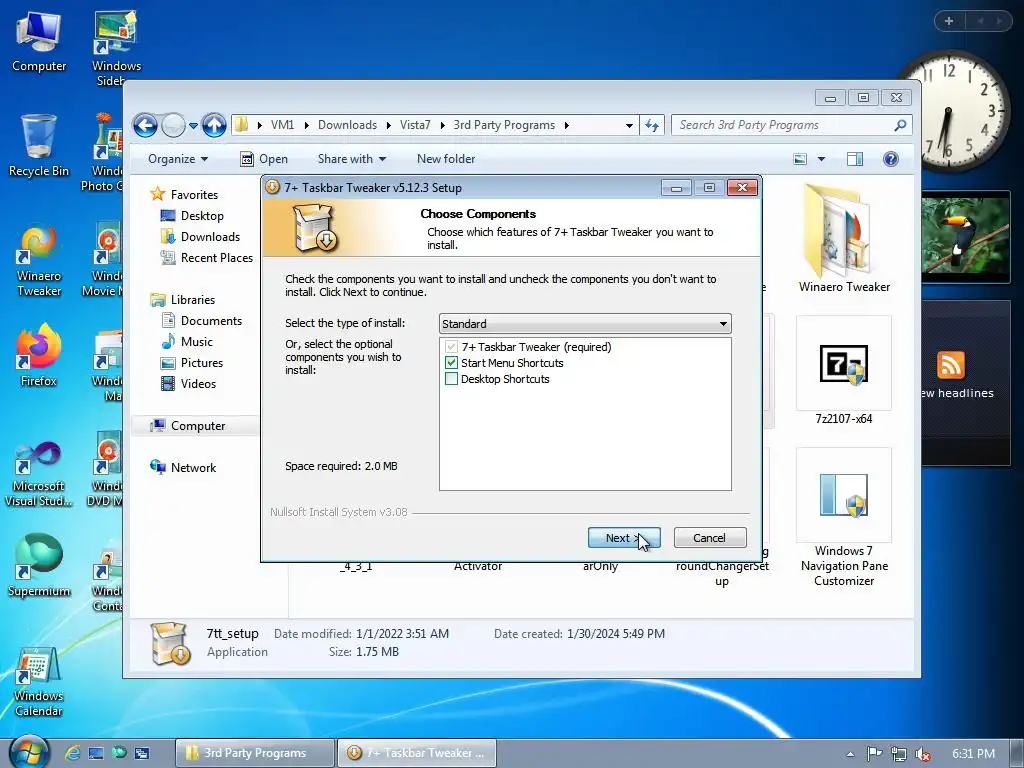Click New folder in Explorer toolbar
This screenshot has height=768, width=1024.
(446, 159)
